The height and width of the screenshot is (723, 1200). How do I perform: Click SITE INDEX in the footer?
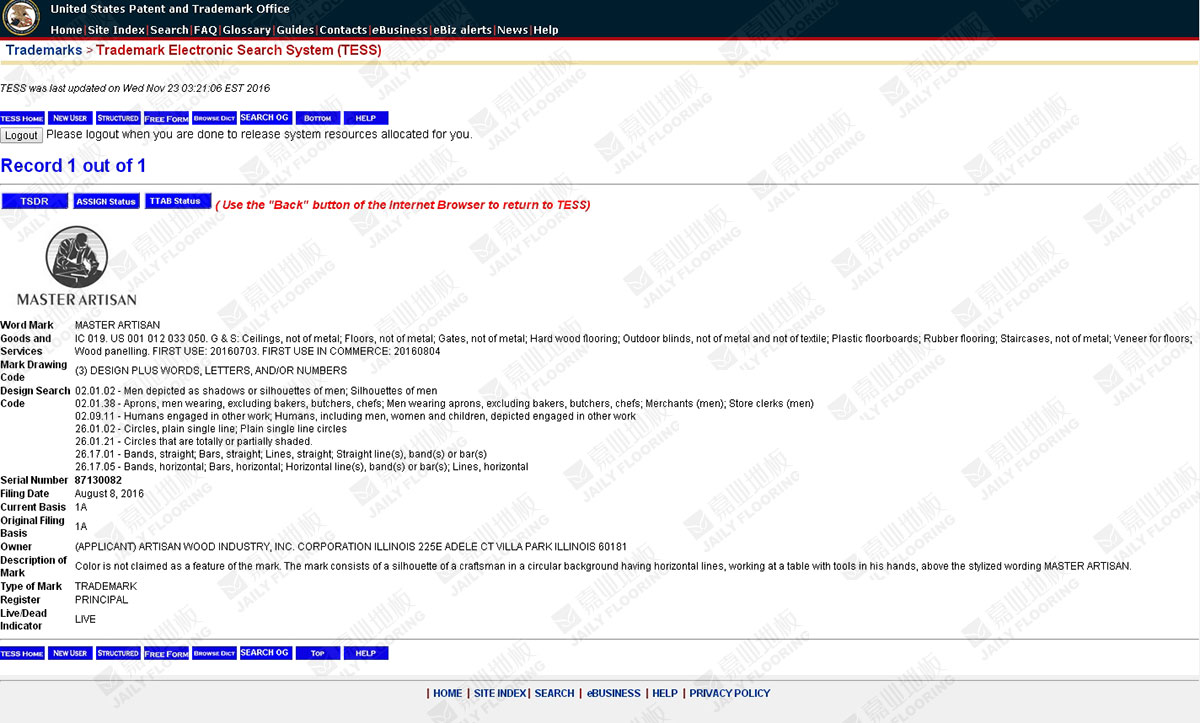[500, 693]
